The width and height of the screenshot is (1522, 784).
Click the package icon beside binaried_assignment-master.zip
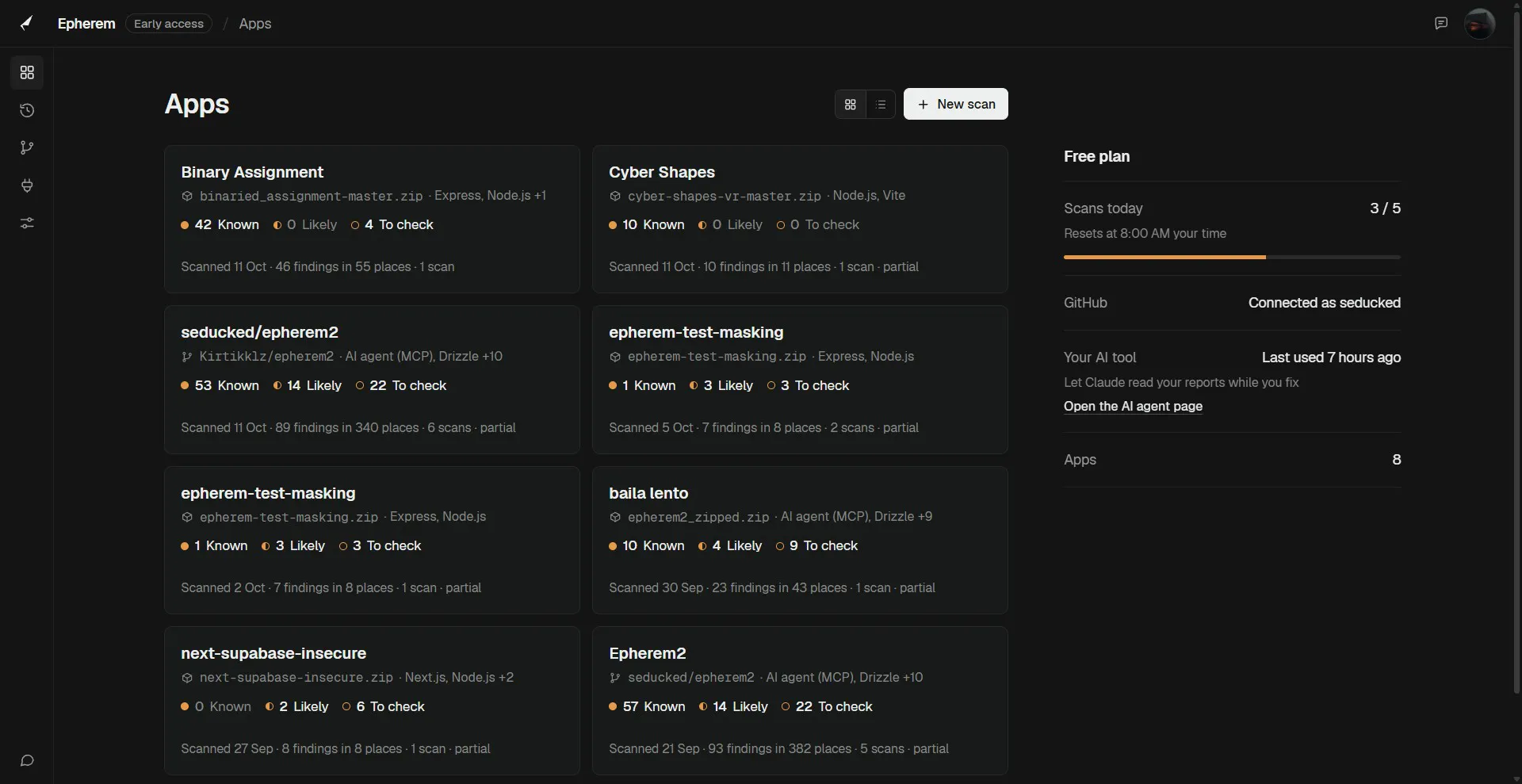tap(187, 196)
